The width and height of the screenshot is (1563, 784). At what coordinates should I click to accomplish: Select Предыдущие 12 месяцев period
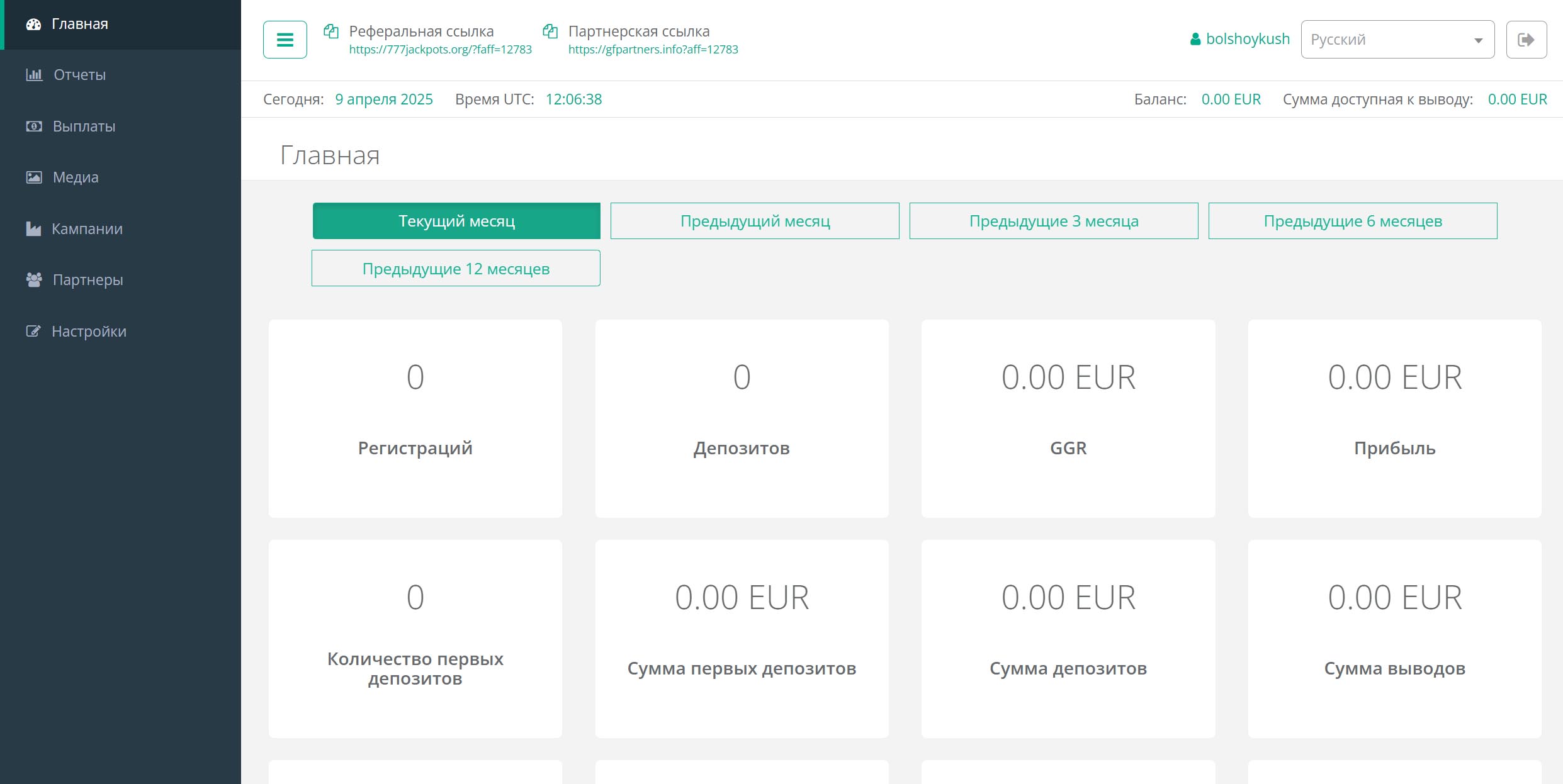[456, 269]
